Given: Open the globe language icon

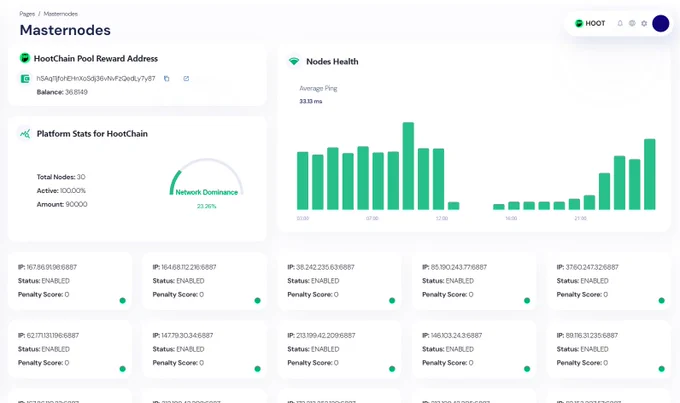Looking at the screenshot, I should (x=632, y=23).
